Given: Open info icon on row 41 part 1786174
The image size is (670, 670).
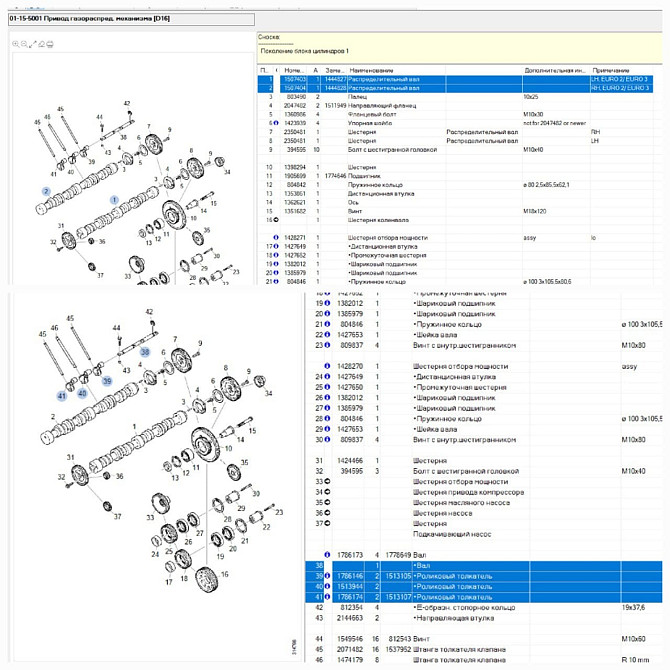Looking at the screenshot, I should click(327, 597).
